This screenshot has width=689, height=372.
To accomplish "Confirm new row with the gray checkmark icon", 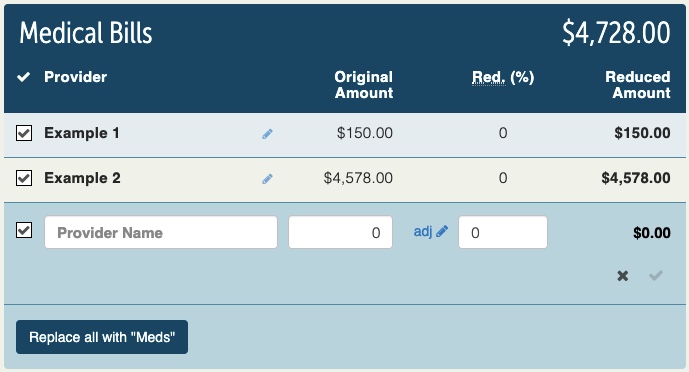I will tap(656, 275).
